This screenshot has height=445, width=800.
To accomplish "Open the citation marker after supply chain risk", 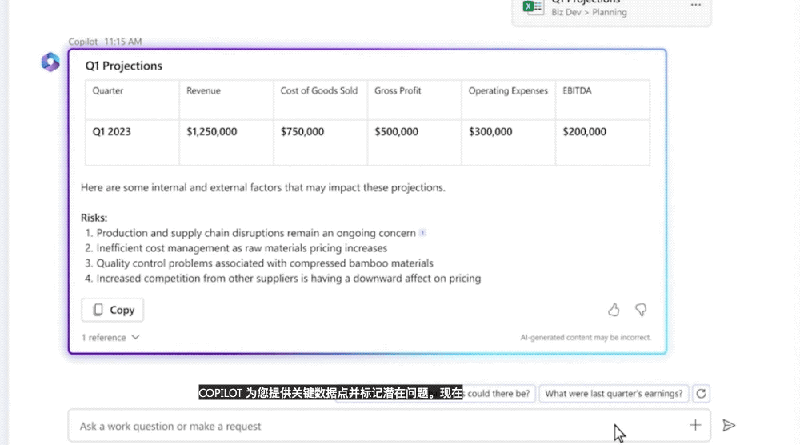I will [422, 233].
